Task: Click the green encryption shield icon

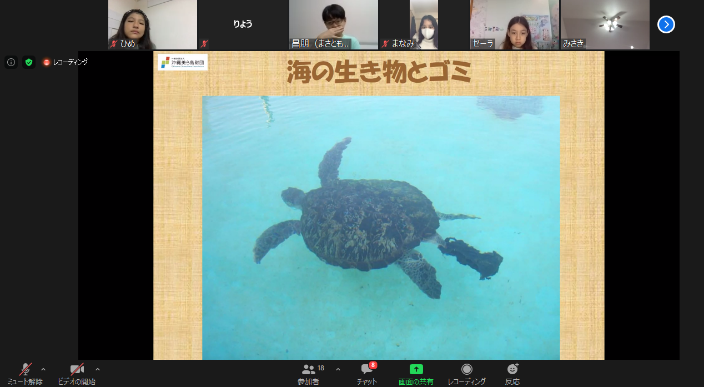Action: coord(29,62)
